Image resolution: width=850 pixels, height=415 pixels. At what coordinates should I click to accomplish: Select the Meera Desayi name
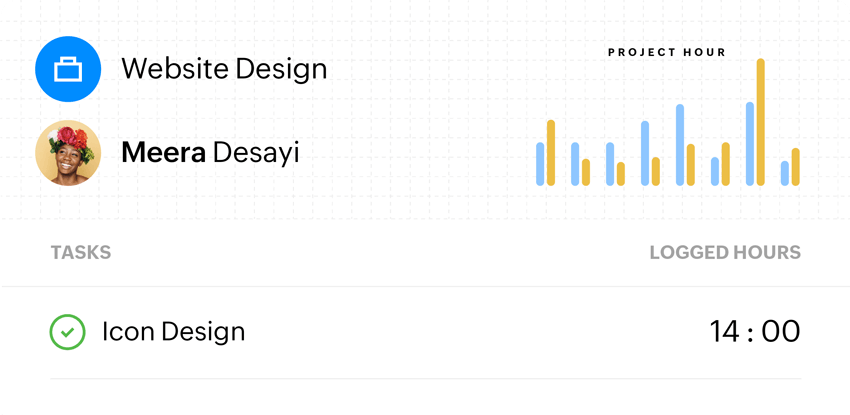210,152
